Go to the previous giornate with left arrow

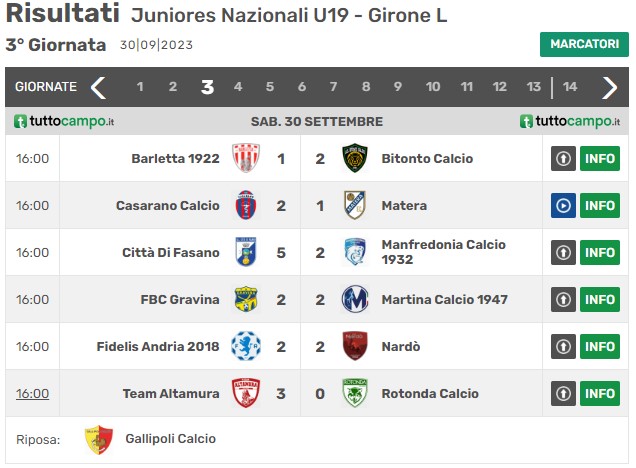click(99, 87)
